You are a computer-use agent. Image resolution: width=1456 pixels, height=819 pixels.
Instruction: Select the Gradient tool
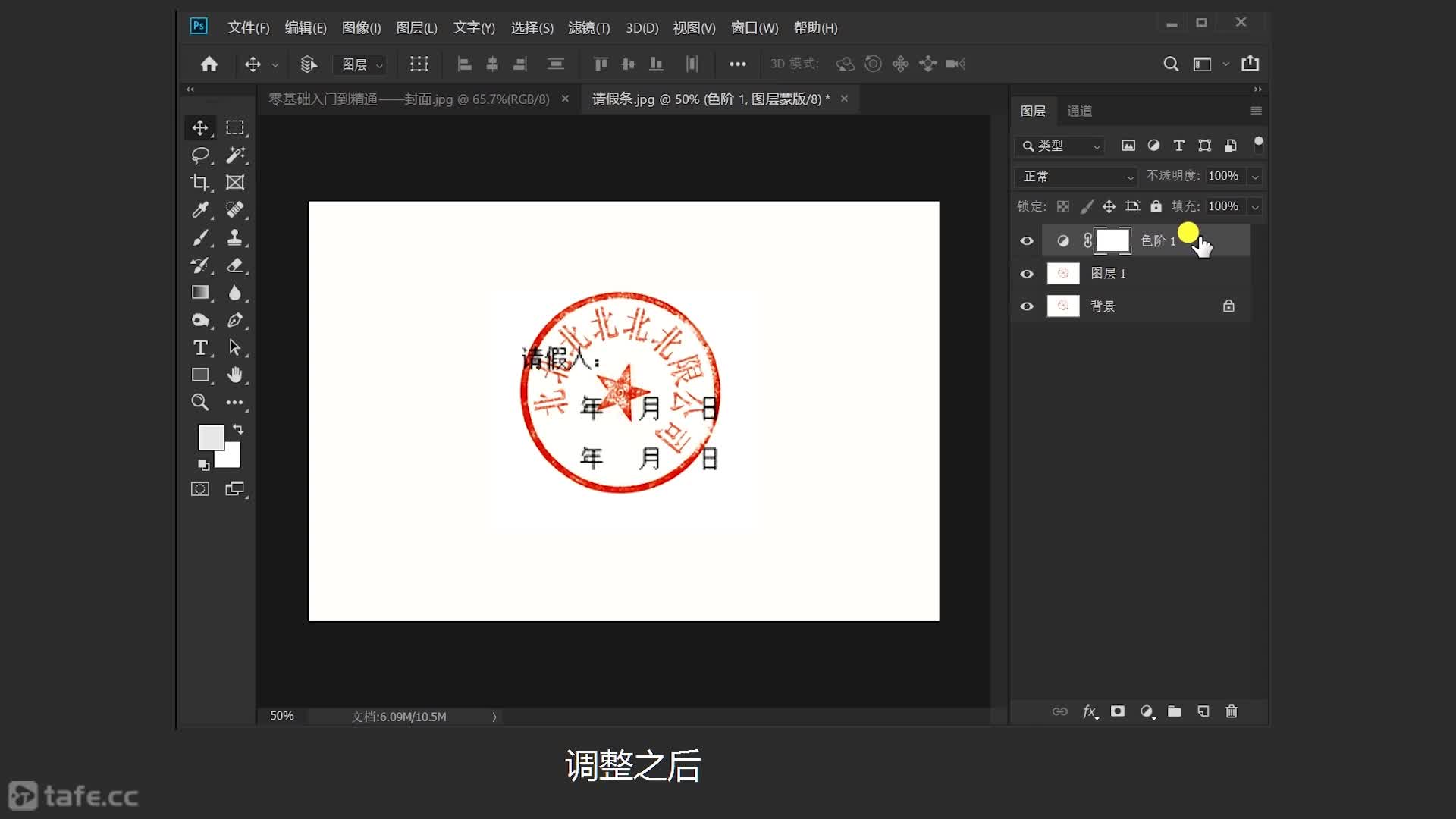200,293
